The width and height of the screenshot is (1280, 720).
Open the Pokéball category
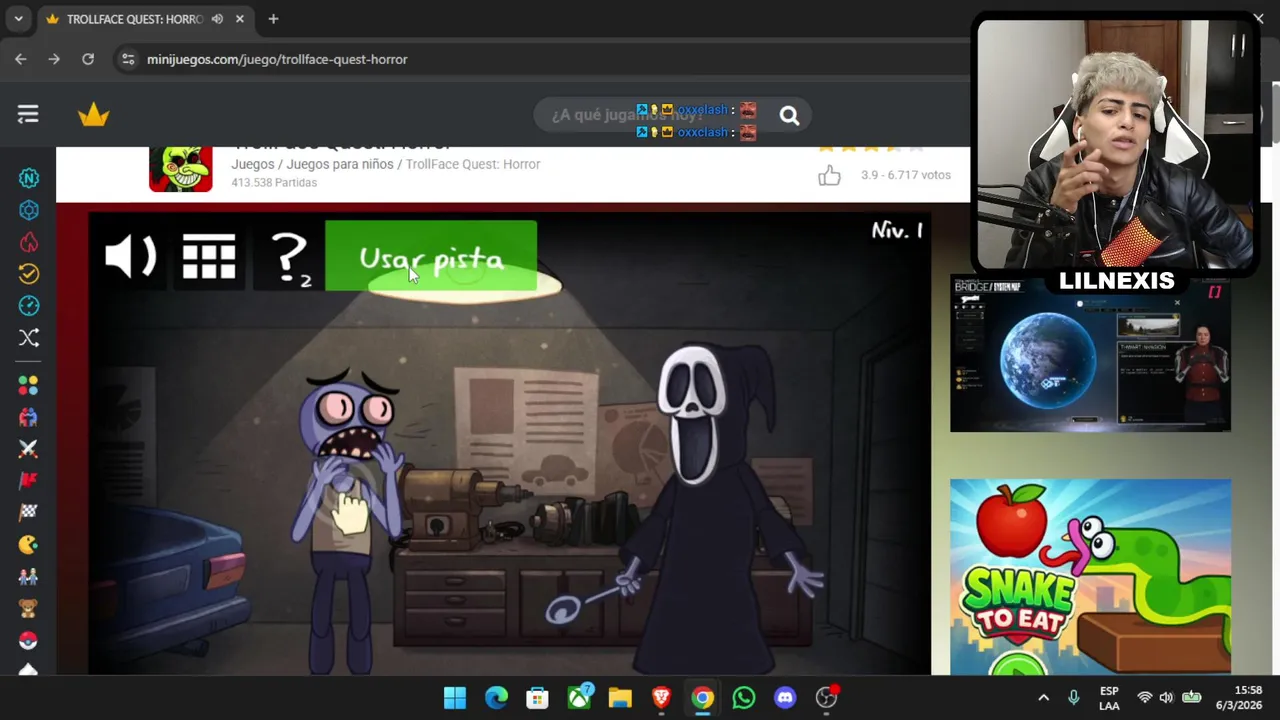click(29, 640)
